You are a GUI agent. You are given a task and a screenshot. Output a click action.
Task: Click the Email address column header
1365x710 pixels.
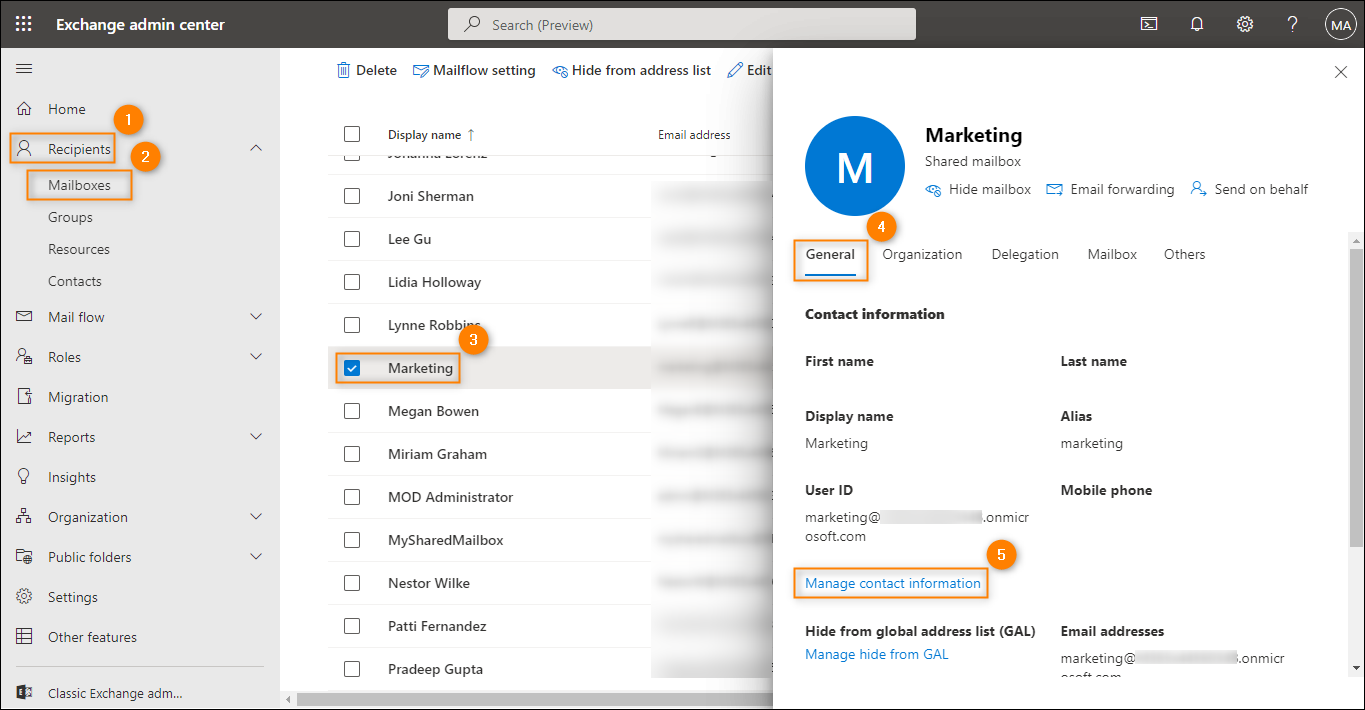[x=694, y=135]
